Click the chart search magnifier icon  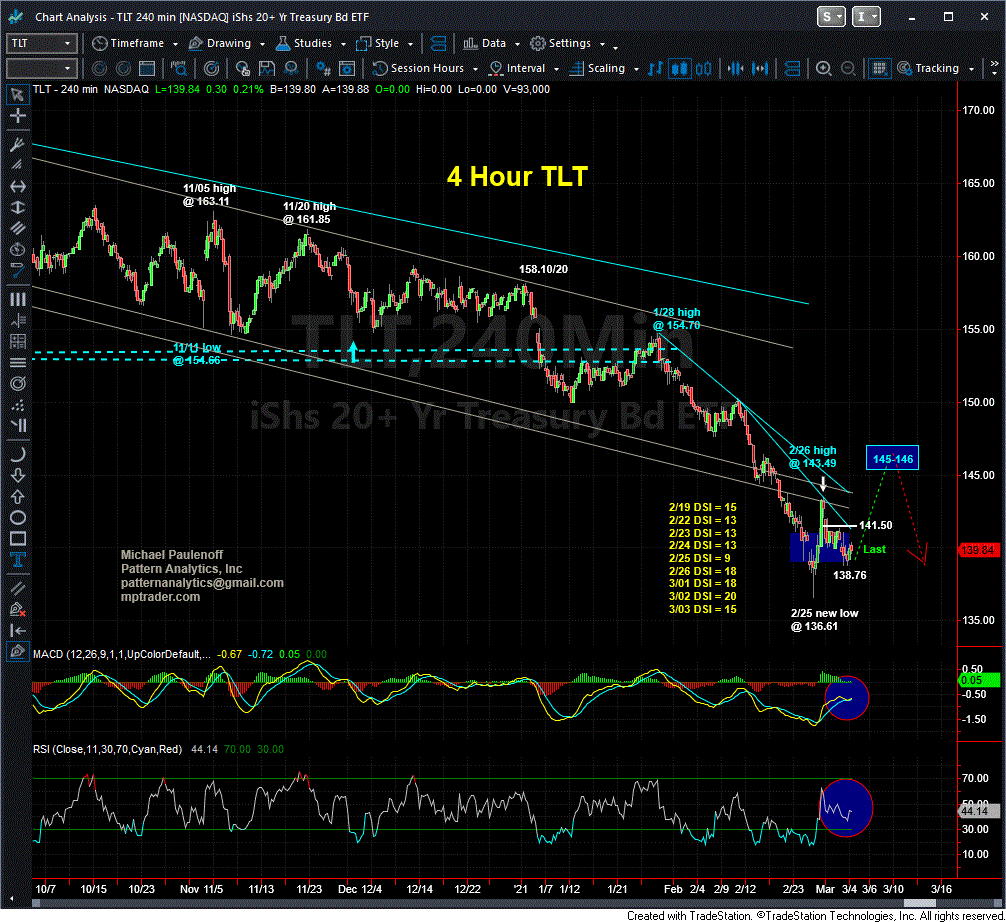(x=178, y=69)
